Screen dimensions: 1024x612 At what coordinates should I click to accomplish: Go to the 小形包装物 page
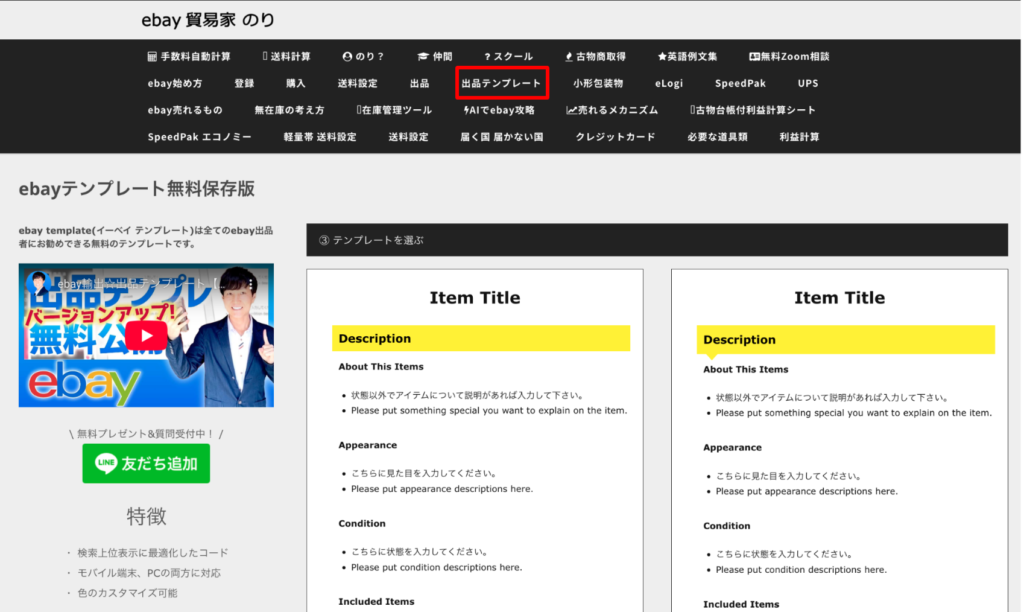[598, 84]
